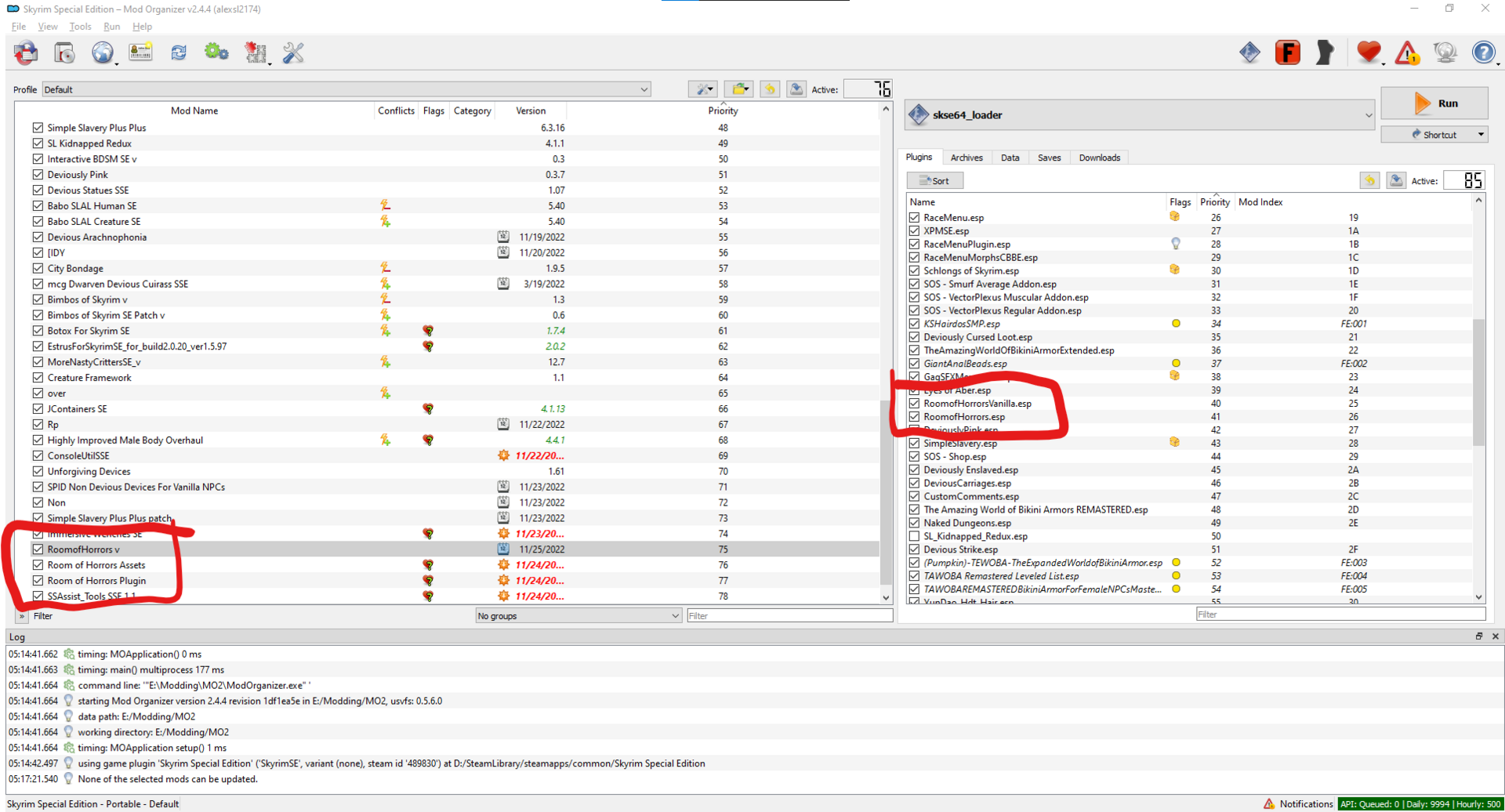Sort by Mod Name column header
1505x812 pixels.
(194, 111)
